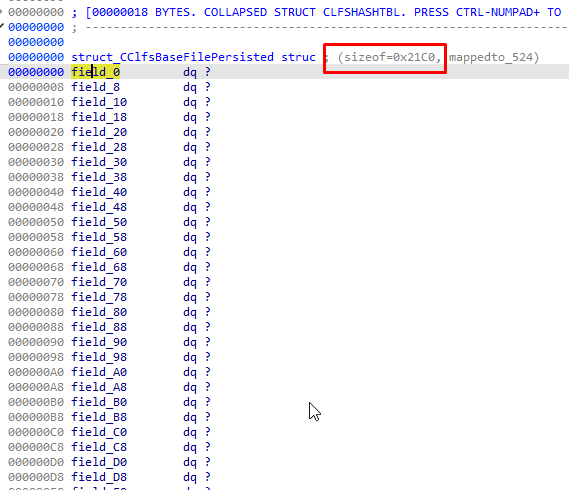This screenshot has width=569, height=490.
Task: Select the field_38 member
Action: point(99,177)
